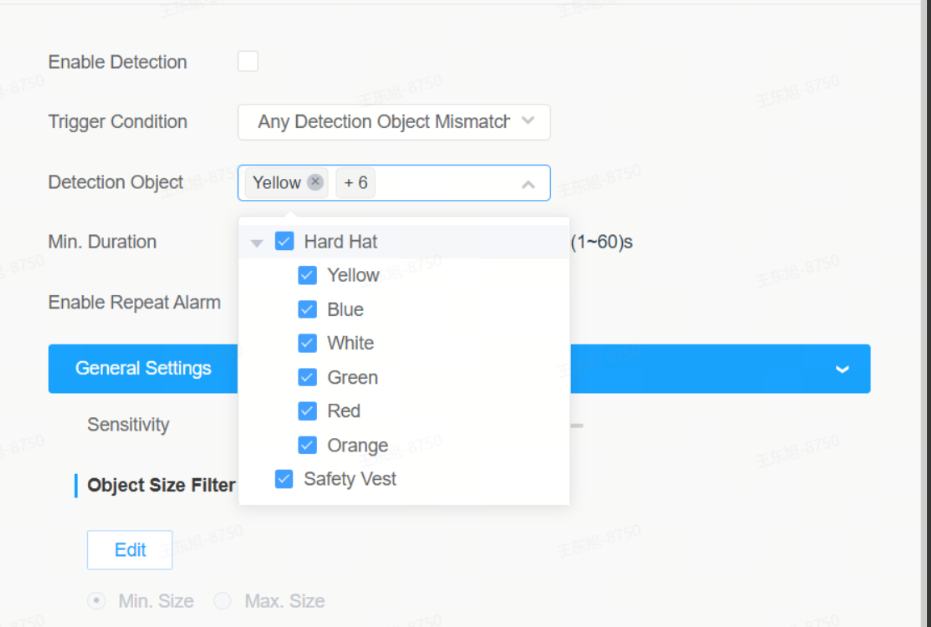The height and width of the screenshot is (627, 931).
Task: Select the Min. Size radio button
Action: click(x=97, y=601)
